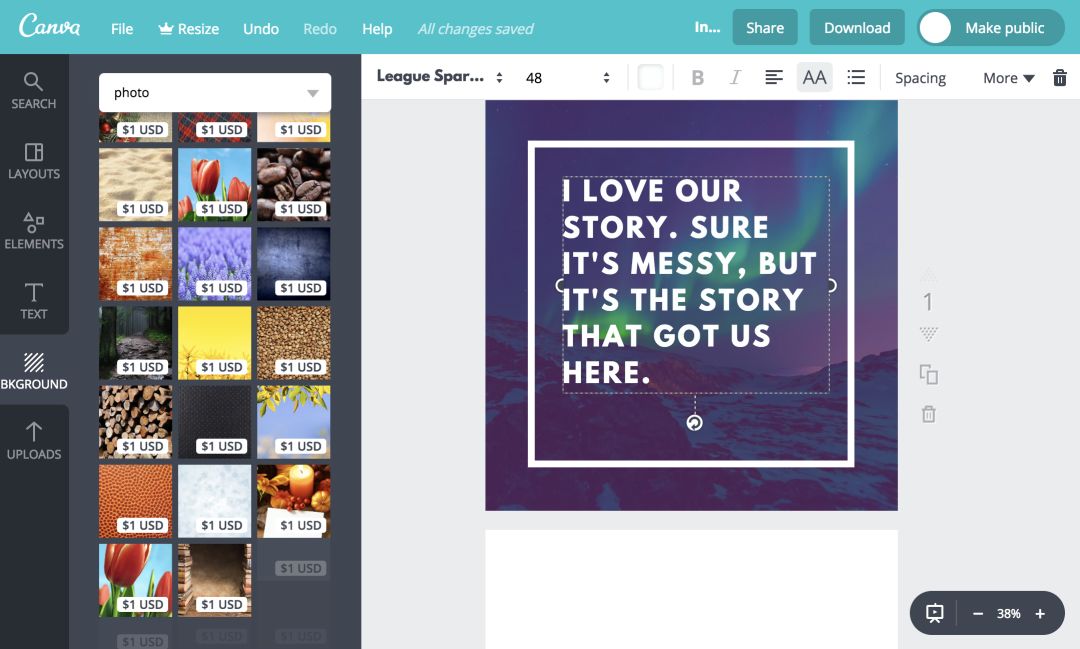Select the yellow leaves on sky background

pyautogui.click(x=293, y=422)
